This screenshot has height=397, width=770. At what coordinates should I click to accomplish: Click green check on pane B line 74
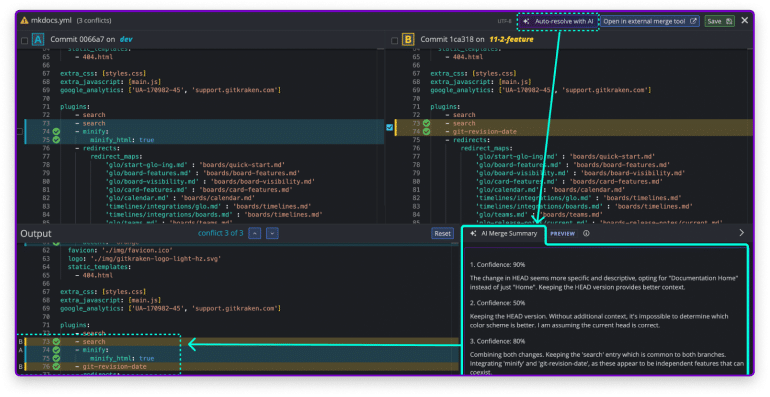[x=426, y=132]
